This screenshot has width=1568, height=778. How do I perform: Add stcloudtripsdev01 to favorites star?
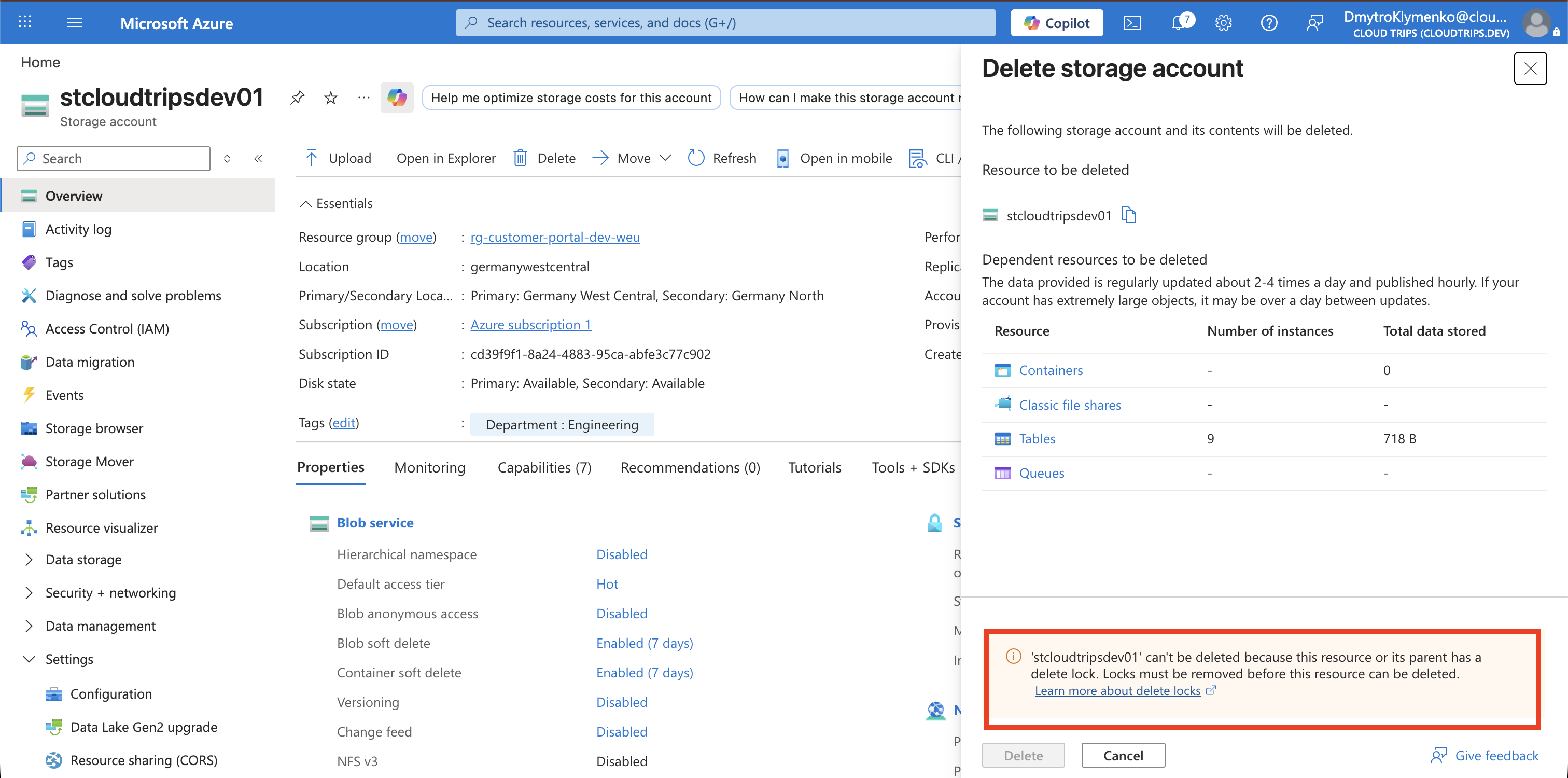coord(330,98)
